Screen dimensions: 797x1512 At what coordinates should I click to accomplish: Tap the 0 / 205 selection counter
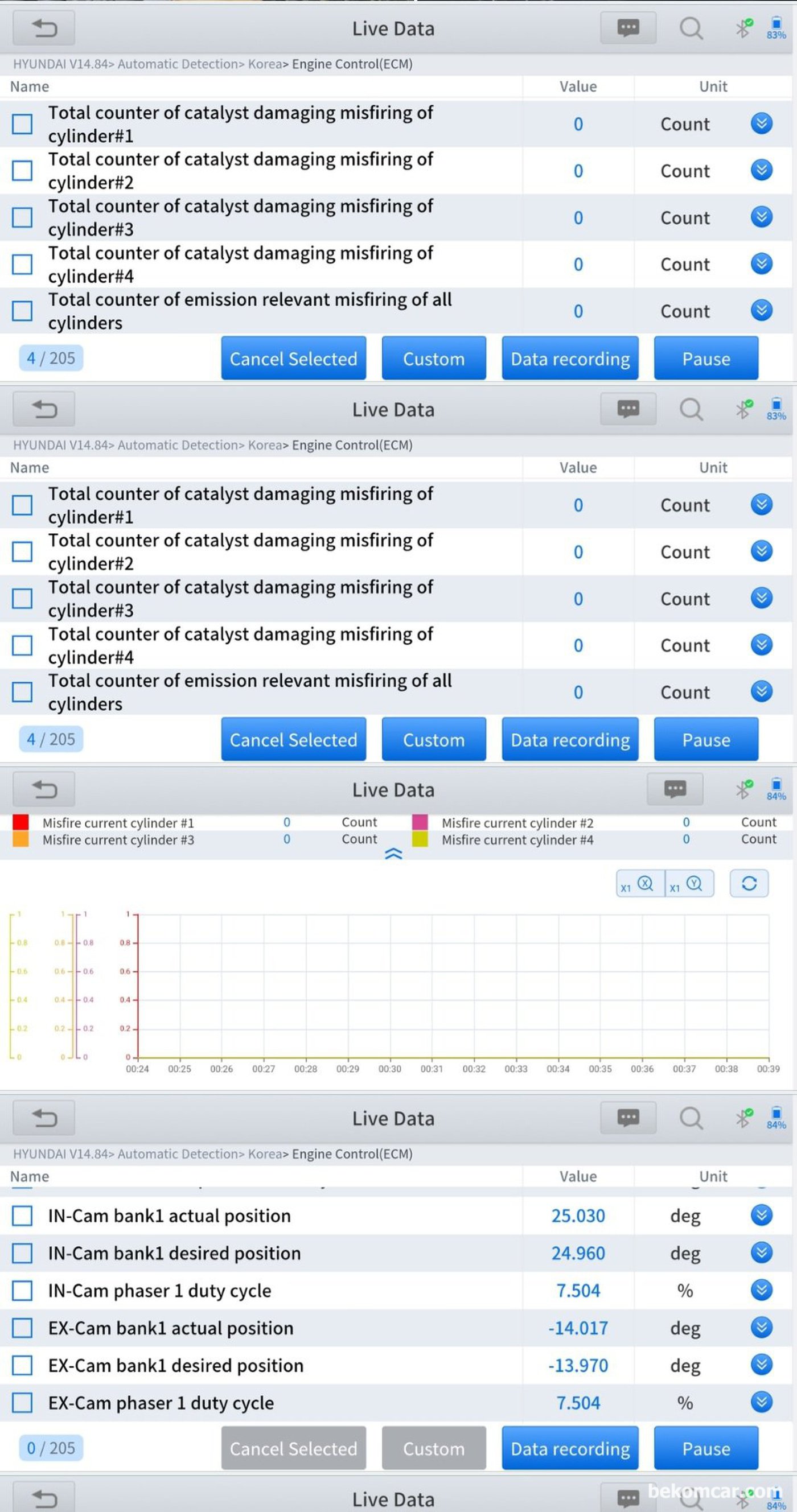(x=51, y=1448)
